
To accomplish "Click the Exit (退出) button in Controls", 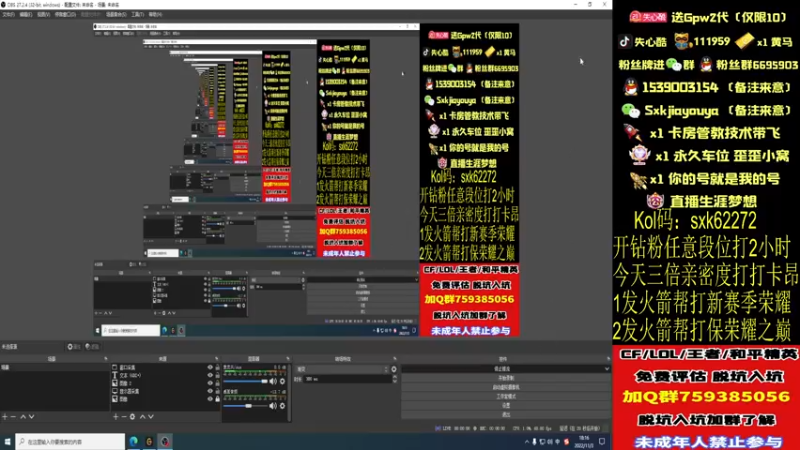I will pos(506,414).
